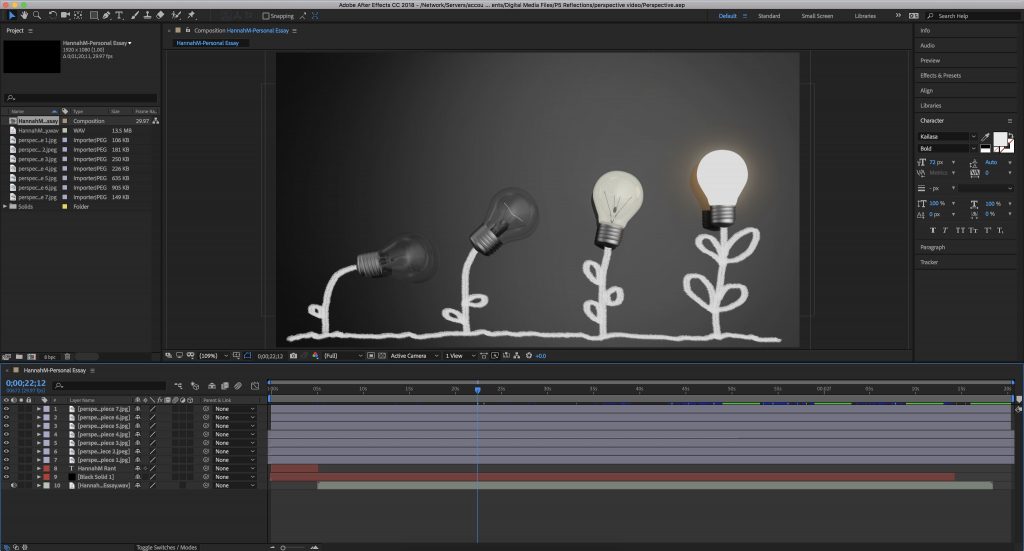Select the Zoom magnifier tool
This screenshot has height=551, width=1024.
pos(38,16)
